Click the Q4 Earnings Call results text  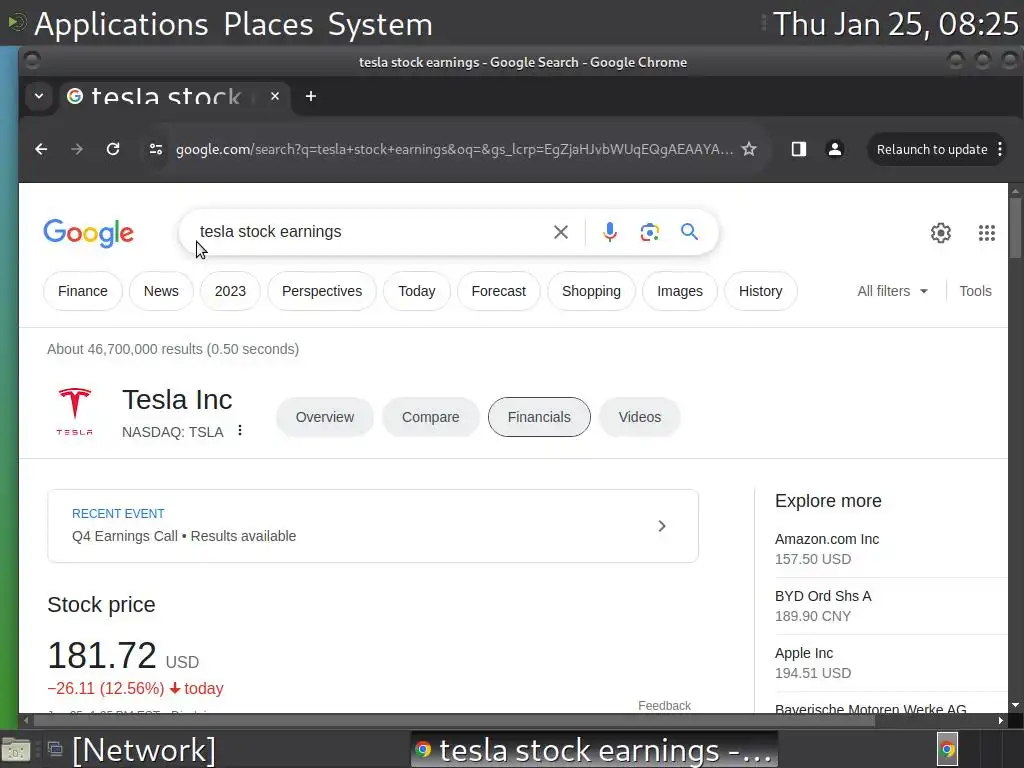[x=184, y=536]
